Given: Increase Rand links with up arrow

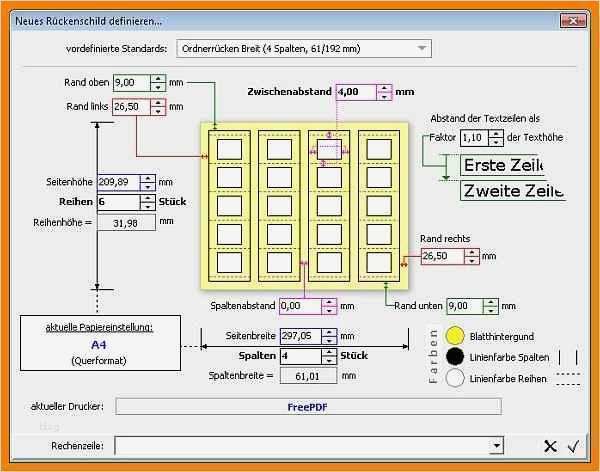Looking at the screenshot, I should [x=158, y=103].
